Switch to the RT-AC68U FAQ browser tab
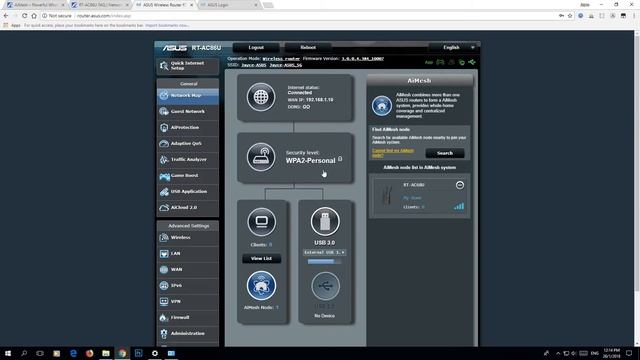The height and width of the screenshot is (360, 640). pos(100,5)
